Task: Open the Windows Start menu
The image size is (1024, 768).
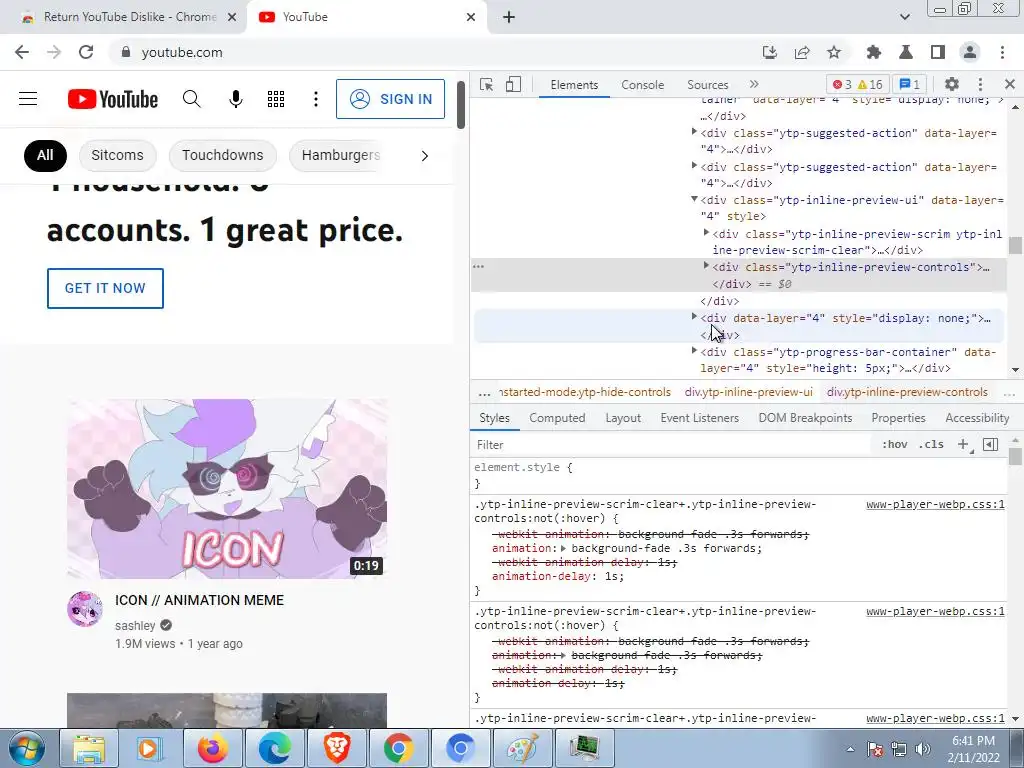Action: click(27, 748)
